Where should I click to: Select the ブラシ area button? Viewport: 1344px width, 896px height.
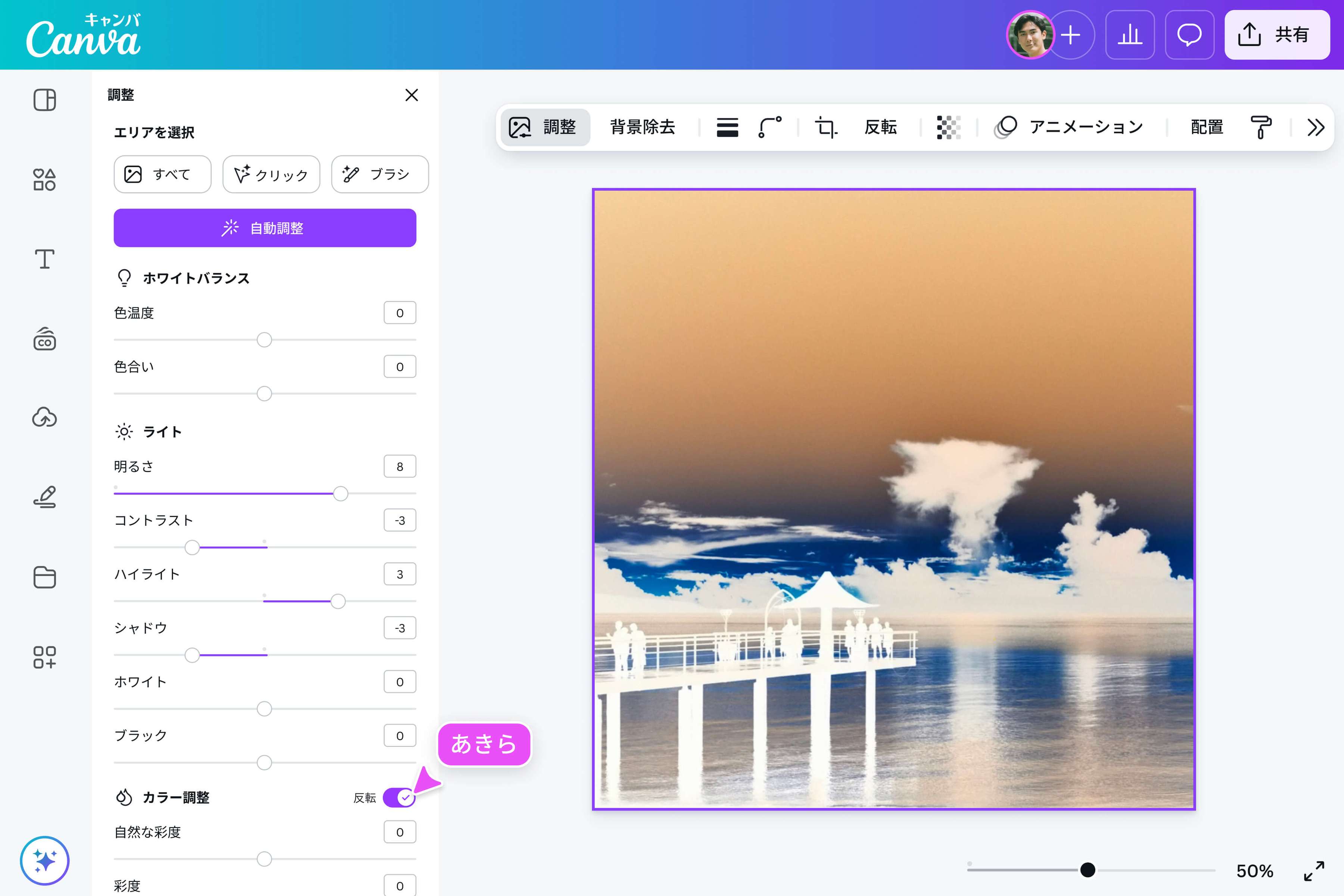click(x=380, y=174)
